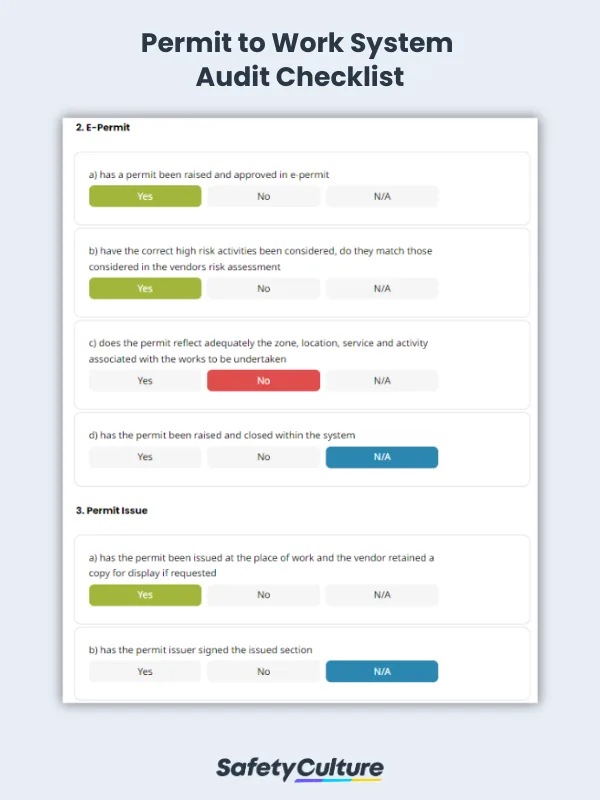Select "No" for permit raised and closed
600x800 pixels.
pyautogui.click(x=263, y=457)
